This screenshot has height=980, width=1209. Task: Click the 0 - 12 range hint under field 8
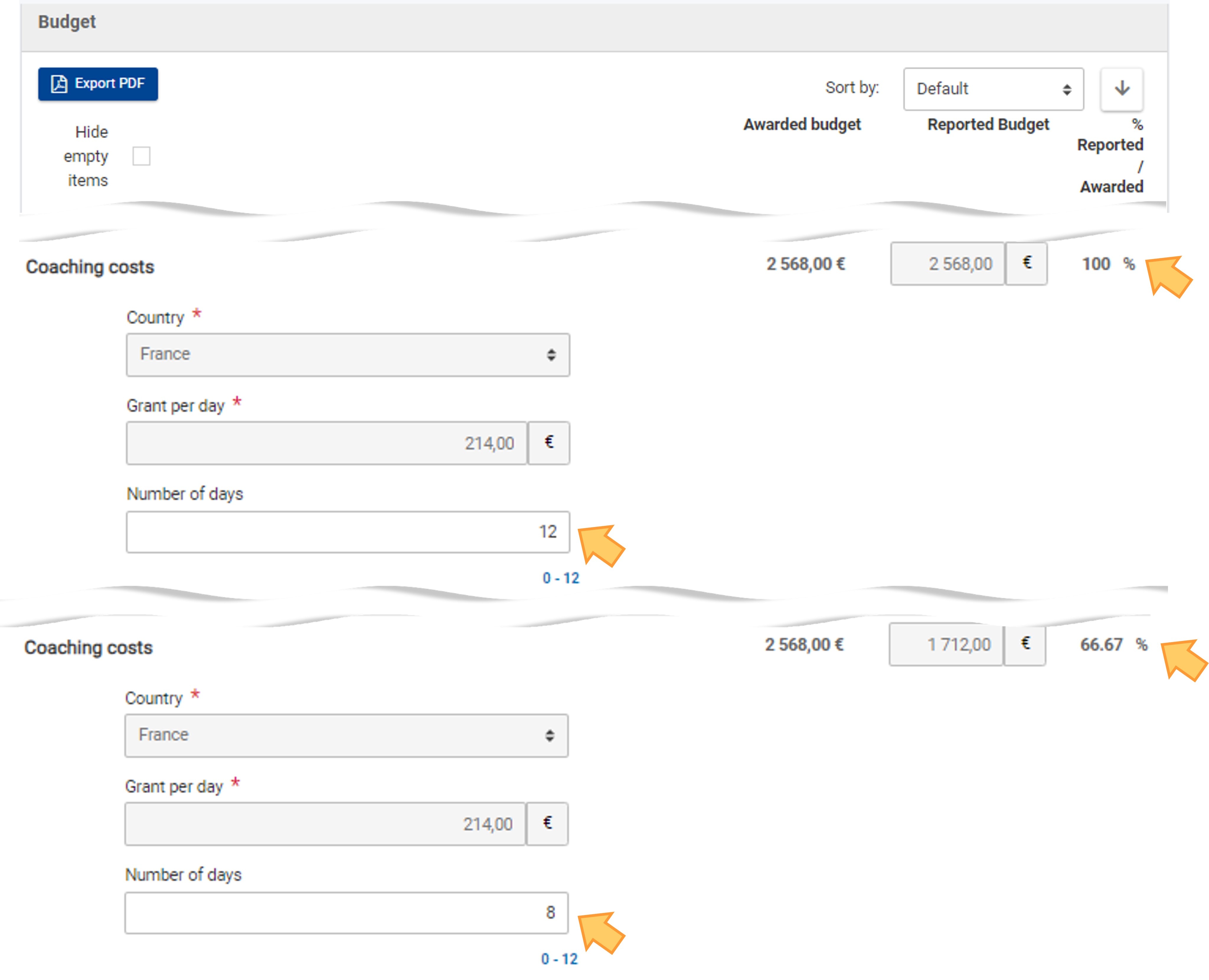pyautogui.click(x=559, y=958)
